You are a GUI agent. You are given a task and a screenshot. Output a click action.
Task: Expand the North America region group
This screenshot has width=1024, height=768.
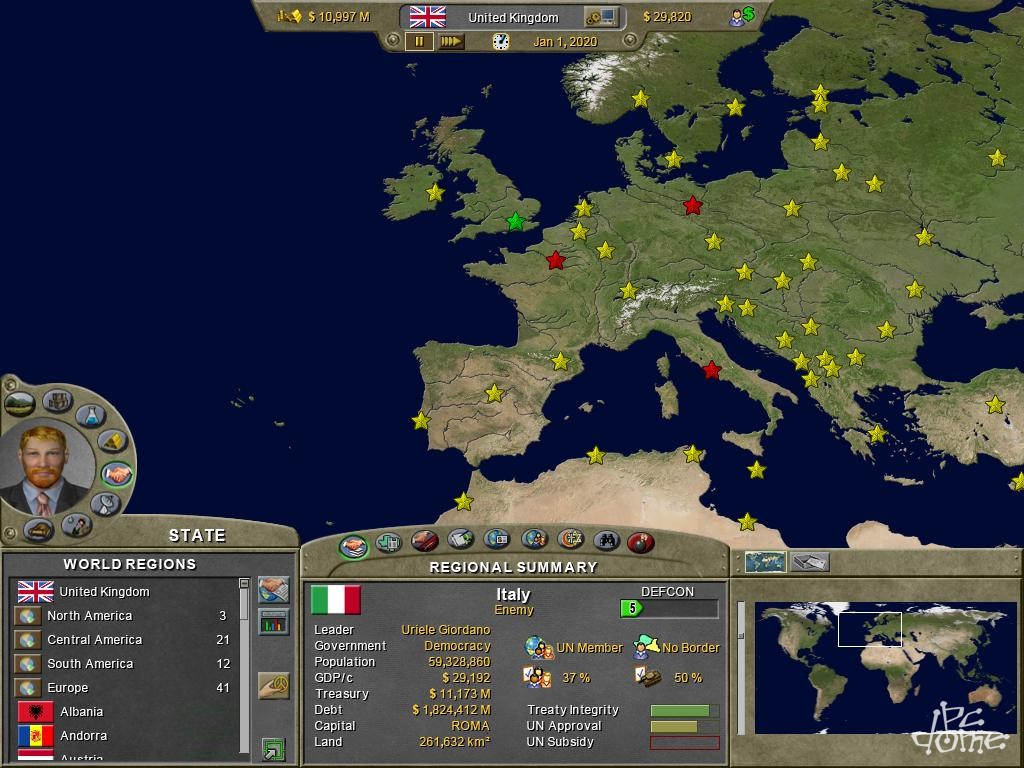[28, 616]
